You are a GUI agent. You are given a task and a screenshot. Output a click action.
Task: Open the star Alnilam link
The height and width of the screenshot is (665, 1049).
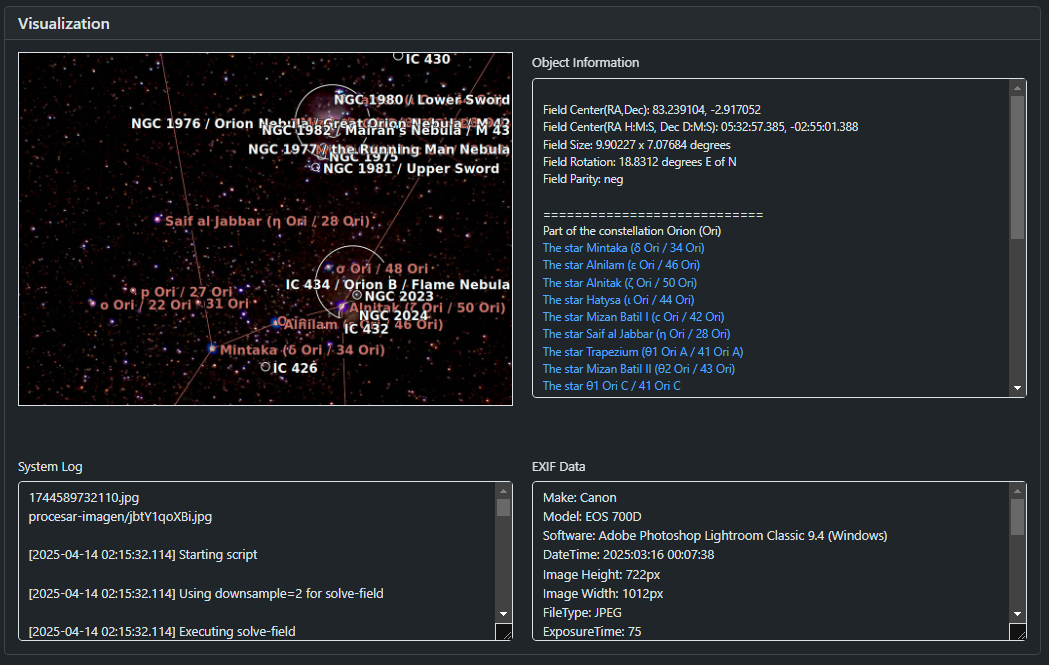620,265
